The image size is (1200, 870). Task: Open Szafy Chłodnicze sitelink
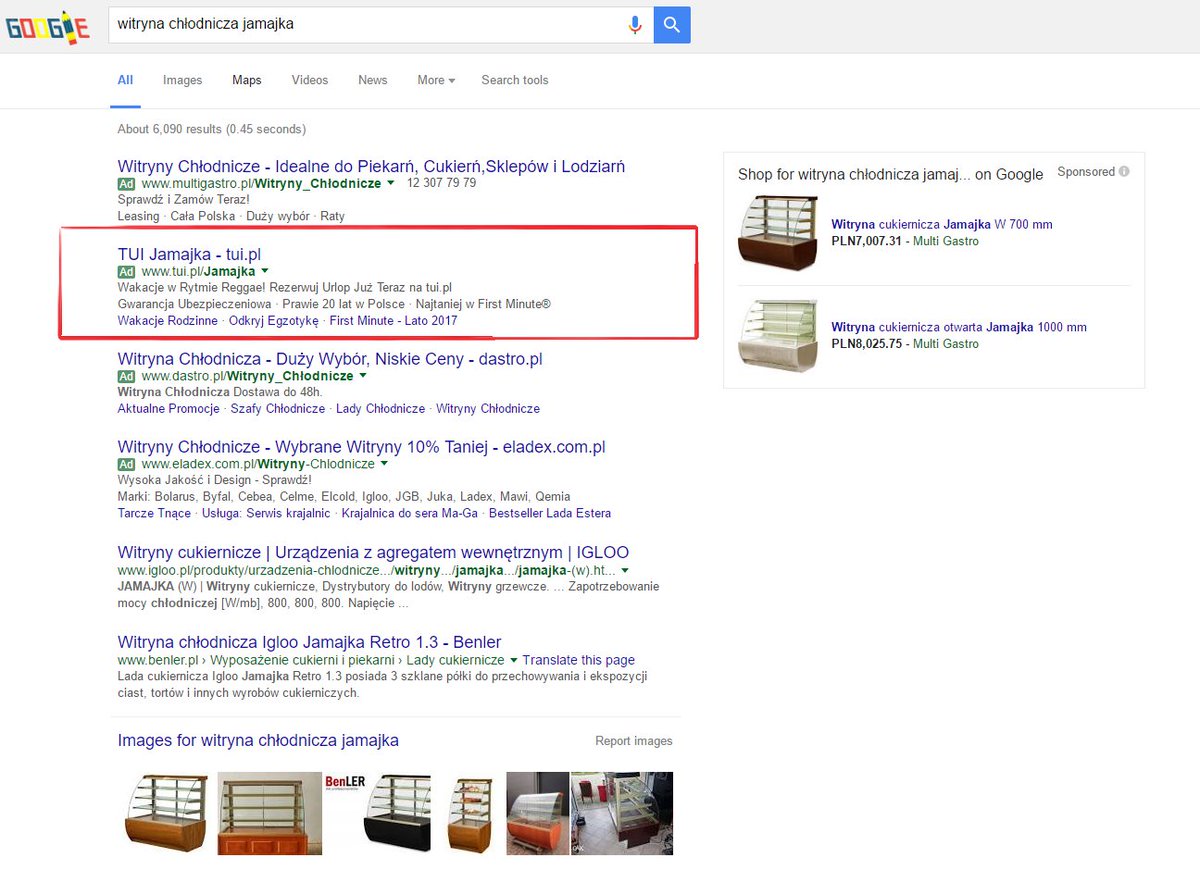[278, 409]
